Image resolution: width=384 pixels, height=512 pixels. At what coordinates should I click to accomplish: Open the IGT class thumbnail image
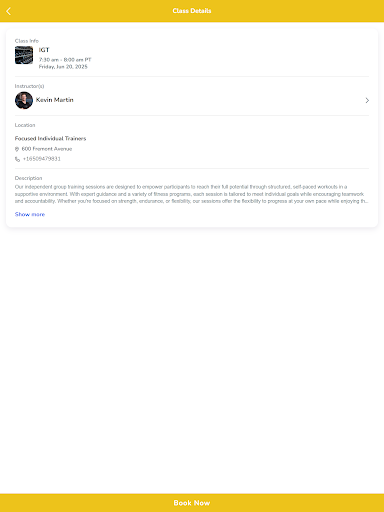24,55
